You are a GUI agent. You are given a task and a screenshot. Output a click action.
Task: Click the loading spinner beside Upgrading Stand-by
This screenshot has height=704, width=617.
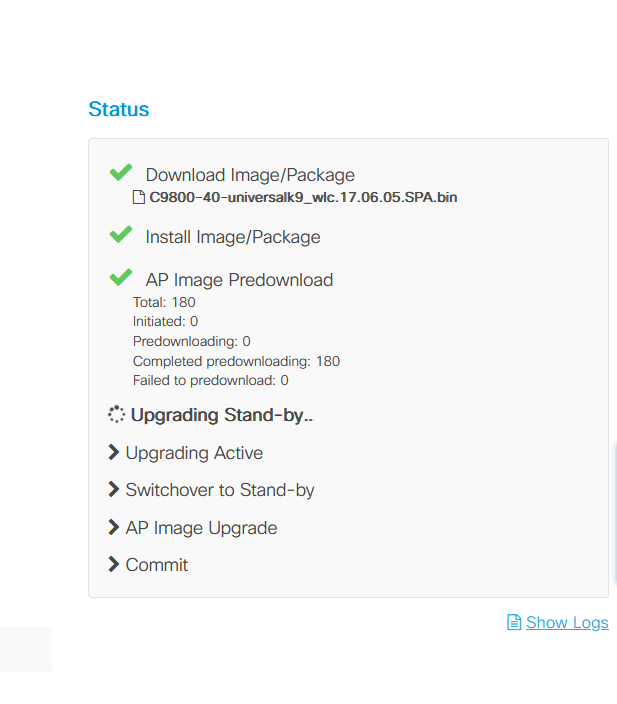pyautogui.click(x=116, y=414)
